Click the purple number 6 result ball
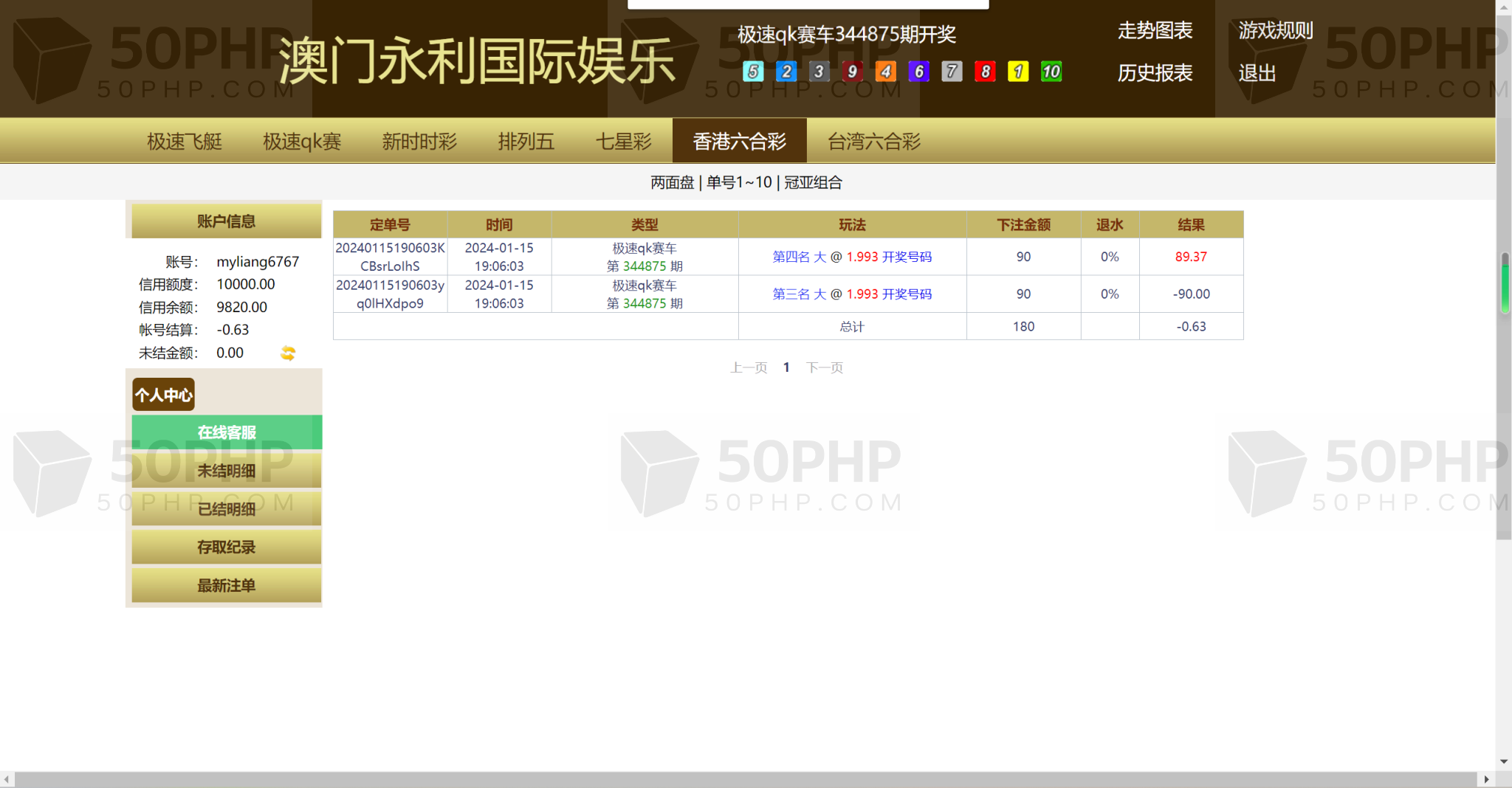Viewport: 1512px width, 788px height. (x=918, y=72)
